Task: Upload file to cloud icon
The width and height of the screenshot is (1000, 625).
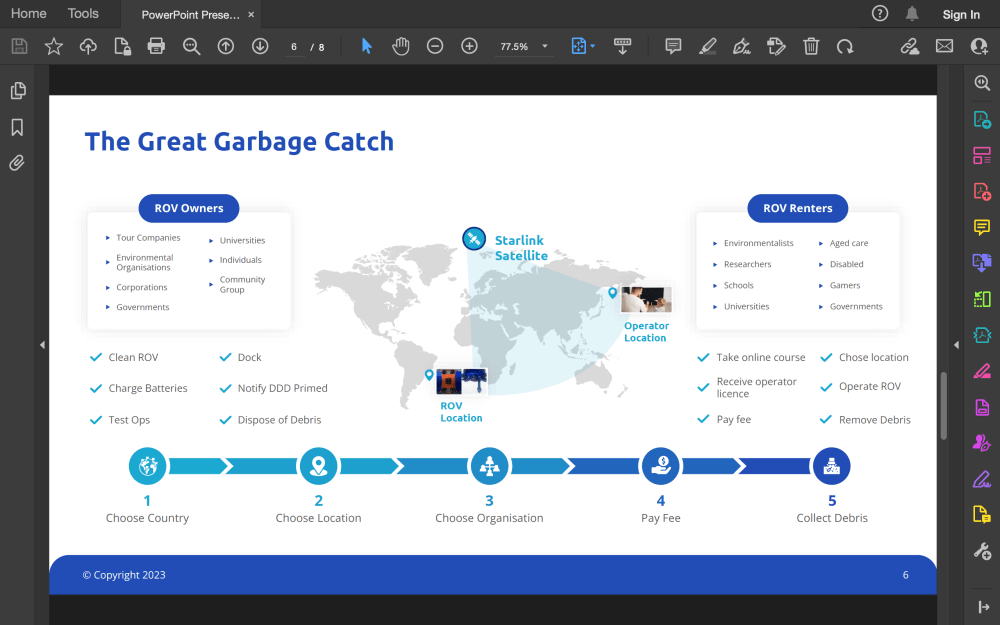Action: (x=88, y=46)
